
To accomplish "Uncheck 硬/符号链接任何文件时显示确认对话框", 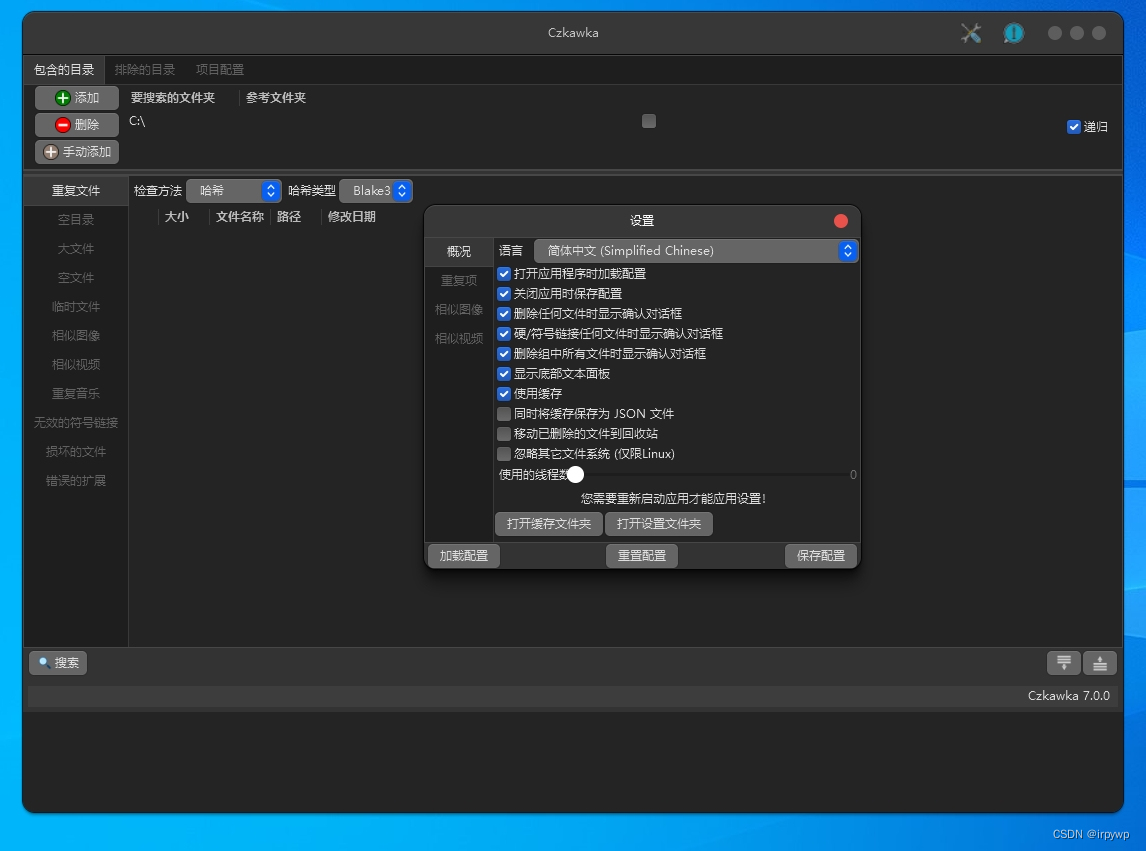I will pos(504,334).
